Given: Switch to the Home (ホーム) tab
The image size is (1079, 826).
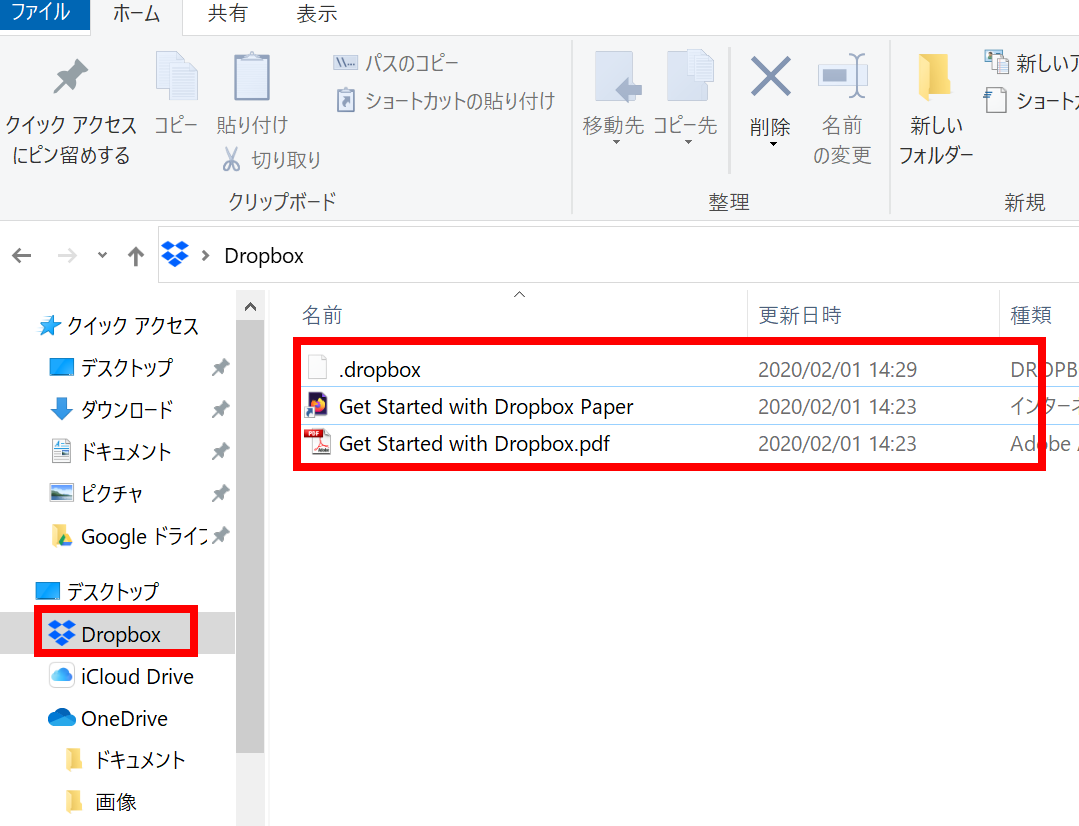Looking at the screenshot, I should [x=136, y=14].
